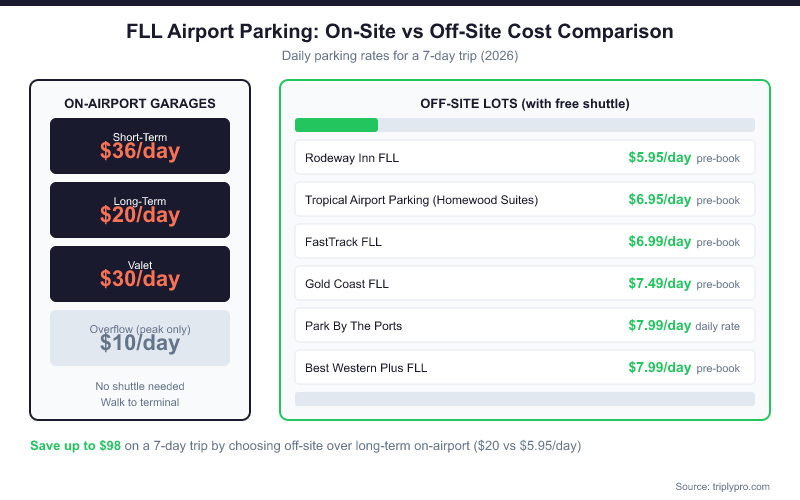Click the $7.49/day Gold Coast price
The width and height of the screenshot is (800, 500).
pyautogui.click(x=659, y=284)
